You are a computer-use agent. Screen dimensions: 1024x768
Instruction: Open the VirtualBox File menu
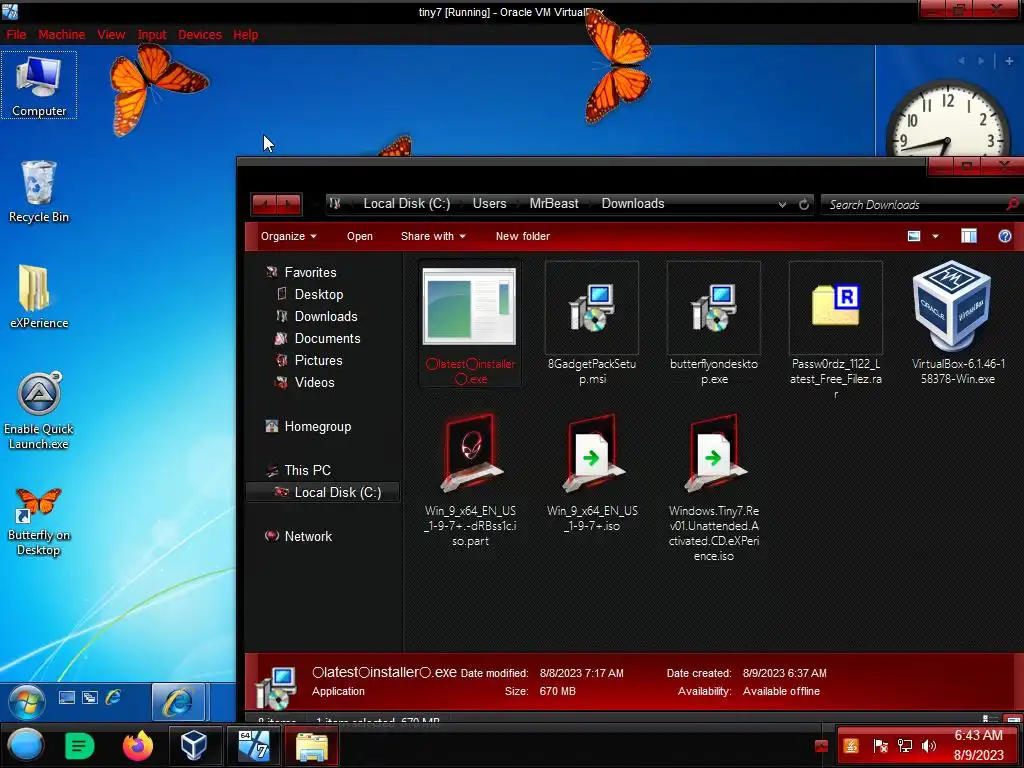click(16, 35)
